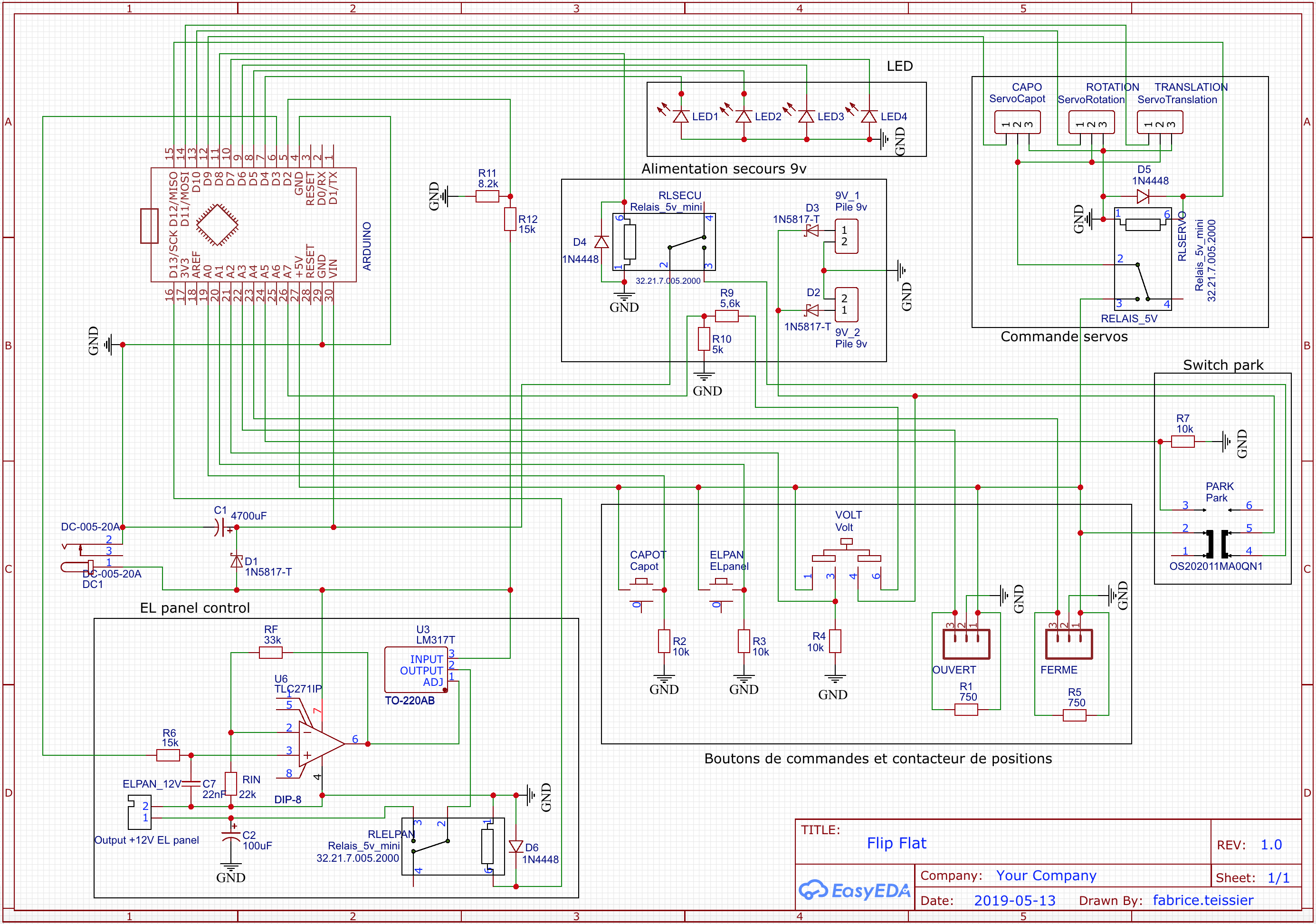Image resolution: width=1316 pixels, height=924 pixels.
Task: Click the RLSECU relay coil symbol
Action: pos(629,242)
